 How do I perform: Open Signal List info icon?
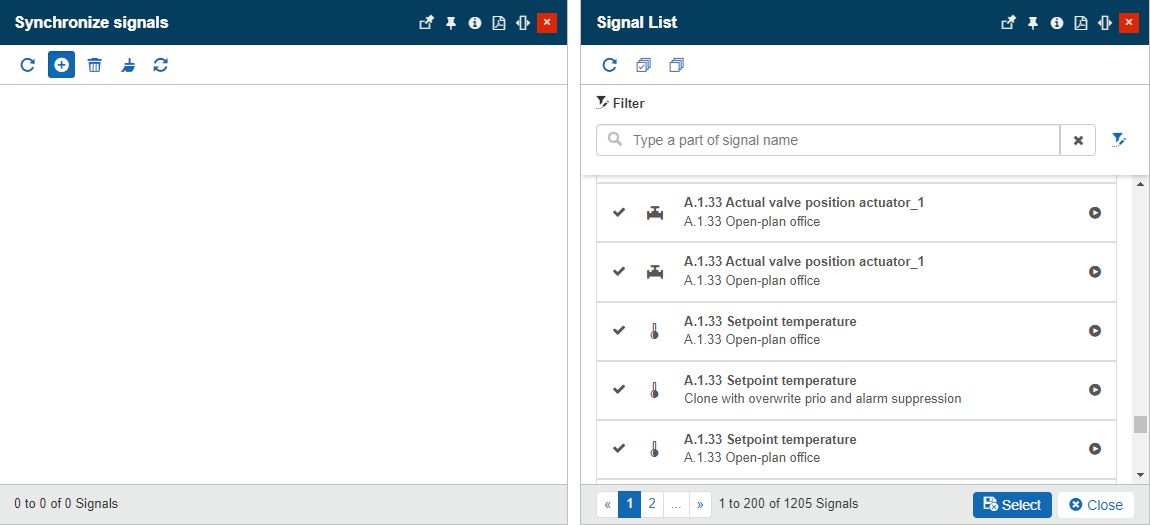pyautogui.click(x=1056, y=23)
